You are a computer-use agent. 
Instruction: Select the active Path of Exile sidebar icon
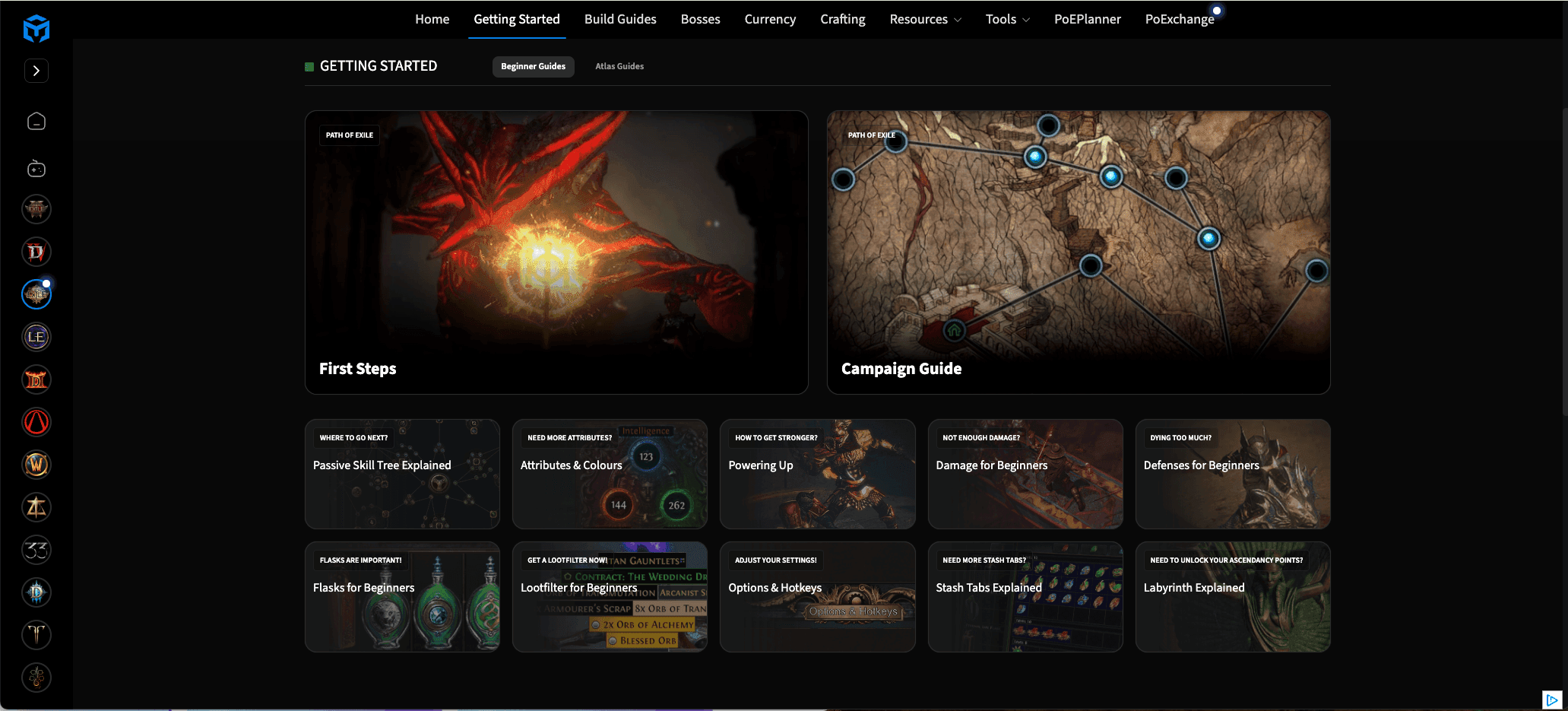[36, 294]
